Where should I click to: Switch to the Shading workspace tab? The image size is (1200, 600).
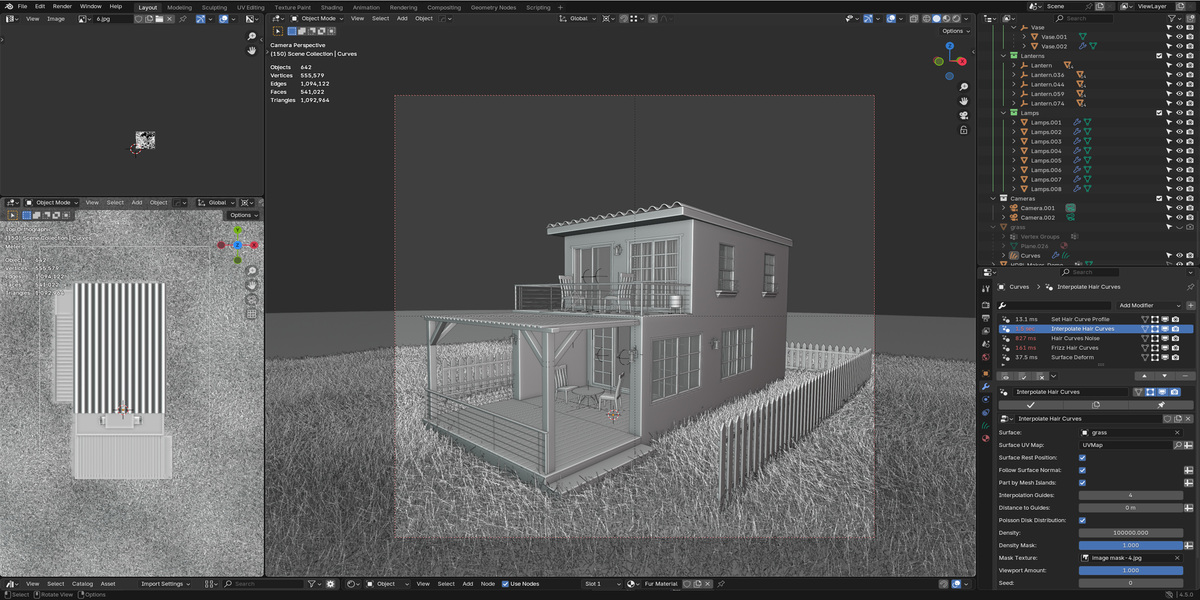pos(331,7)
